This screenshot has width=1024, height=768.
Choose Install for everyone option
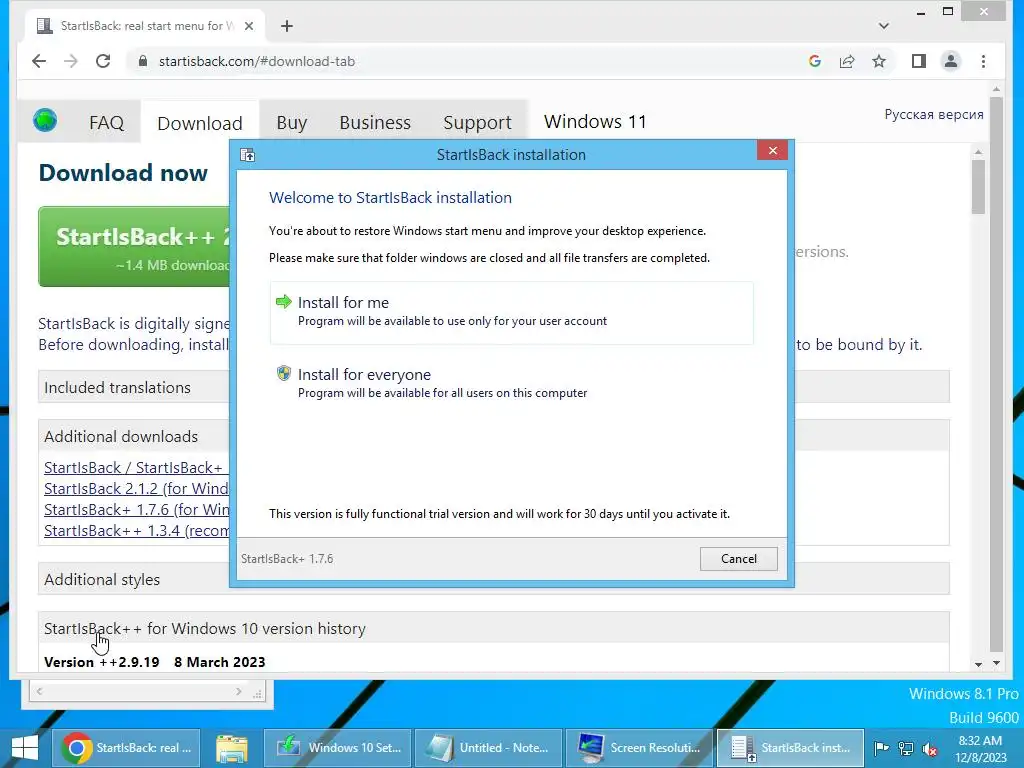[511, 383]
